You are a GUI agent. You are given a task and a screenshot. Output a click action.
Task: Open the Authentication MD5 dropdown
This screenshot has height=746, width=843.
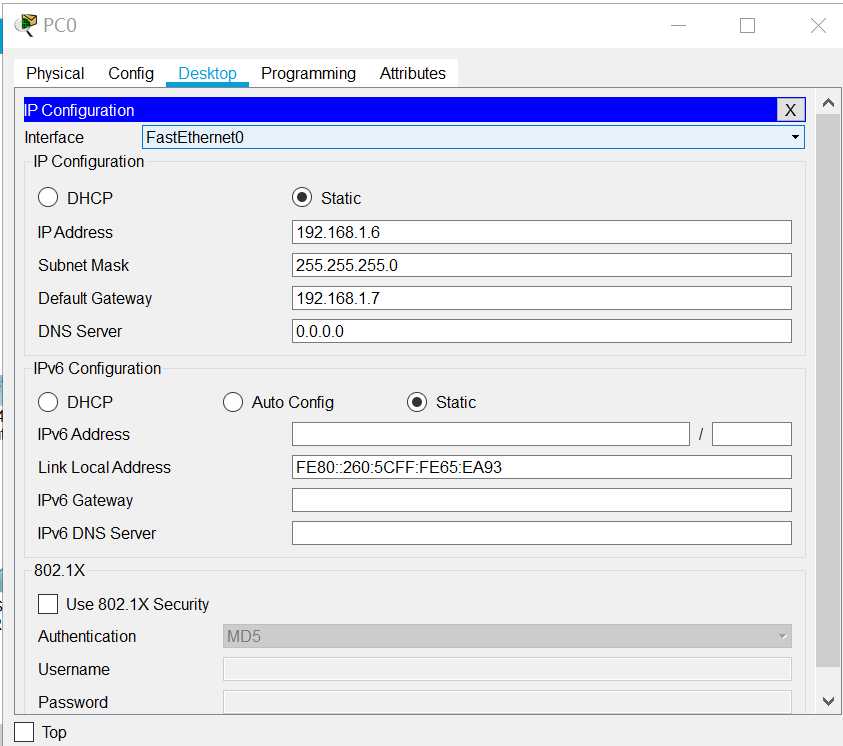pyautogui.click(x=507, y=636)
